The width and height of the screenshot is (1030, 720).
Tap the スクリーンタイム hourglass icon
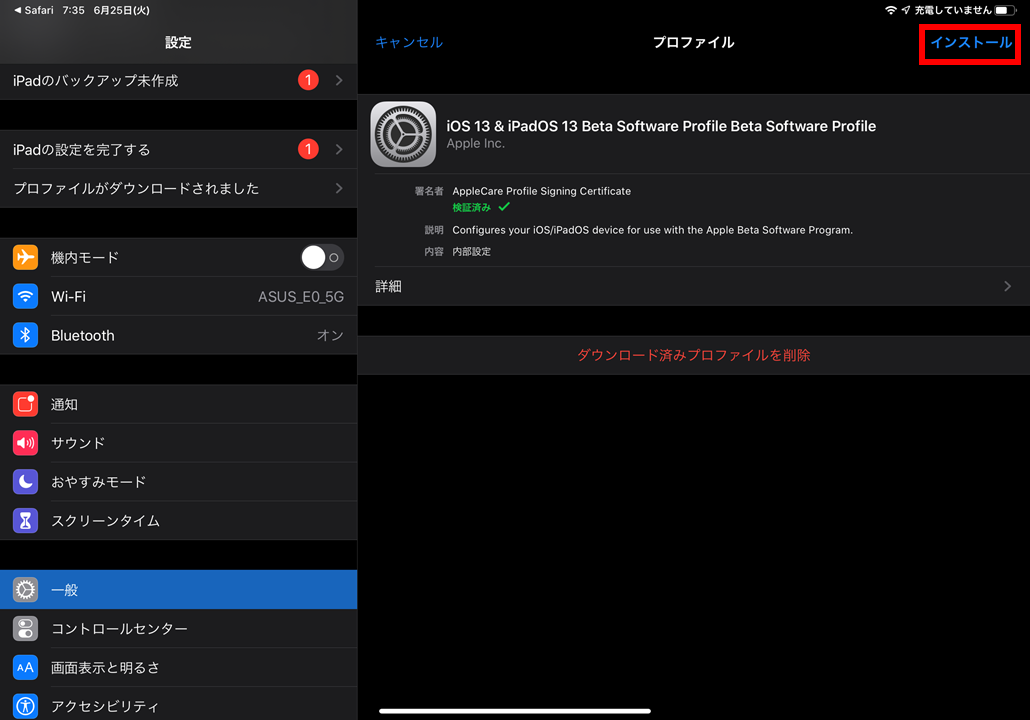(25, 520)
